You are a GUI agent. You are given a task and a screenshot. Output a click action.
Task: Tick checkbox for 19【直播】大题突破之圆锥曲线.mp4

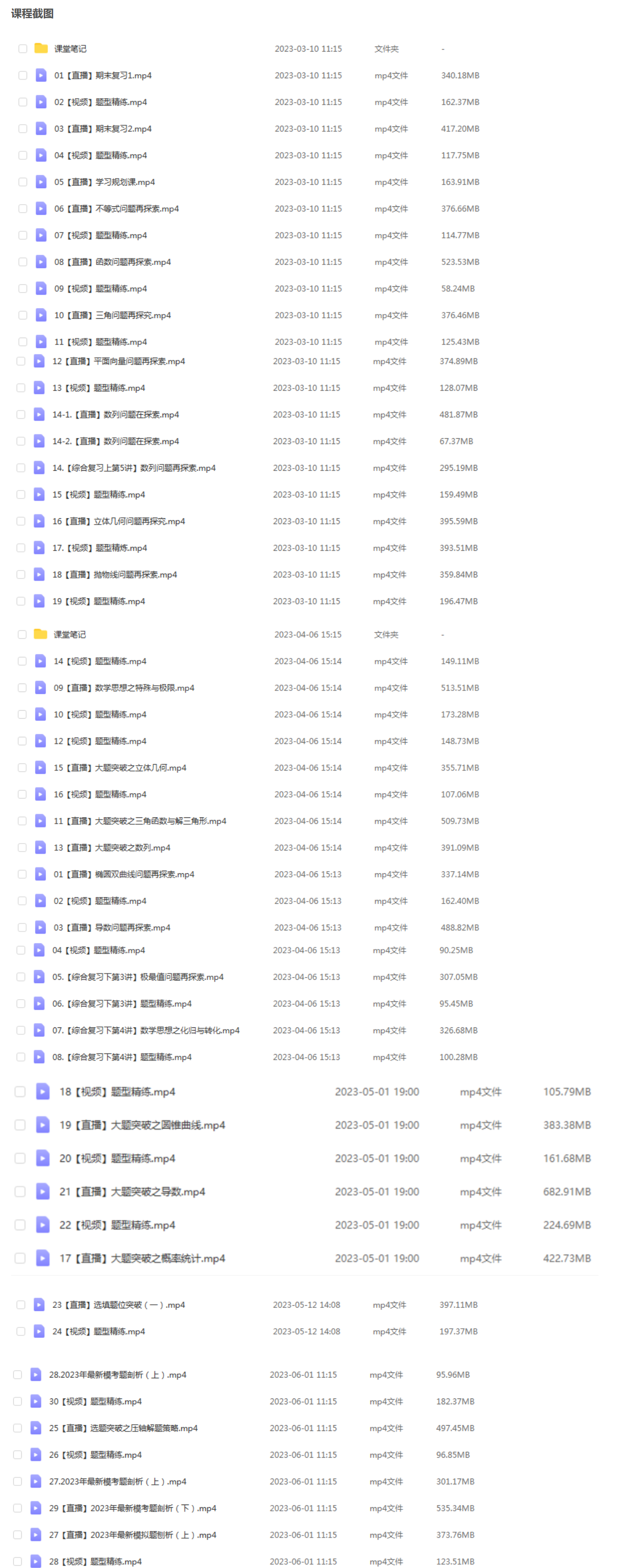(20, 1125)
